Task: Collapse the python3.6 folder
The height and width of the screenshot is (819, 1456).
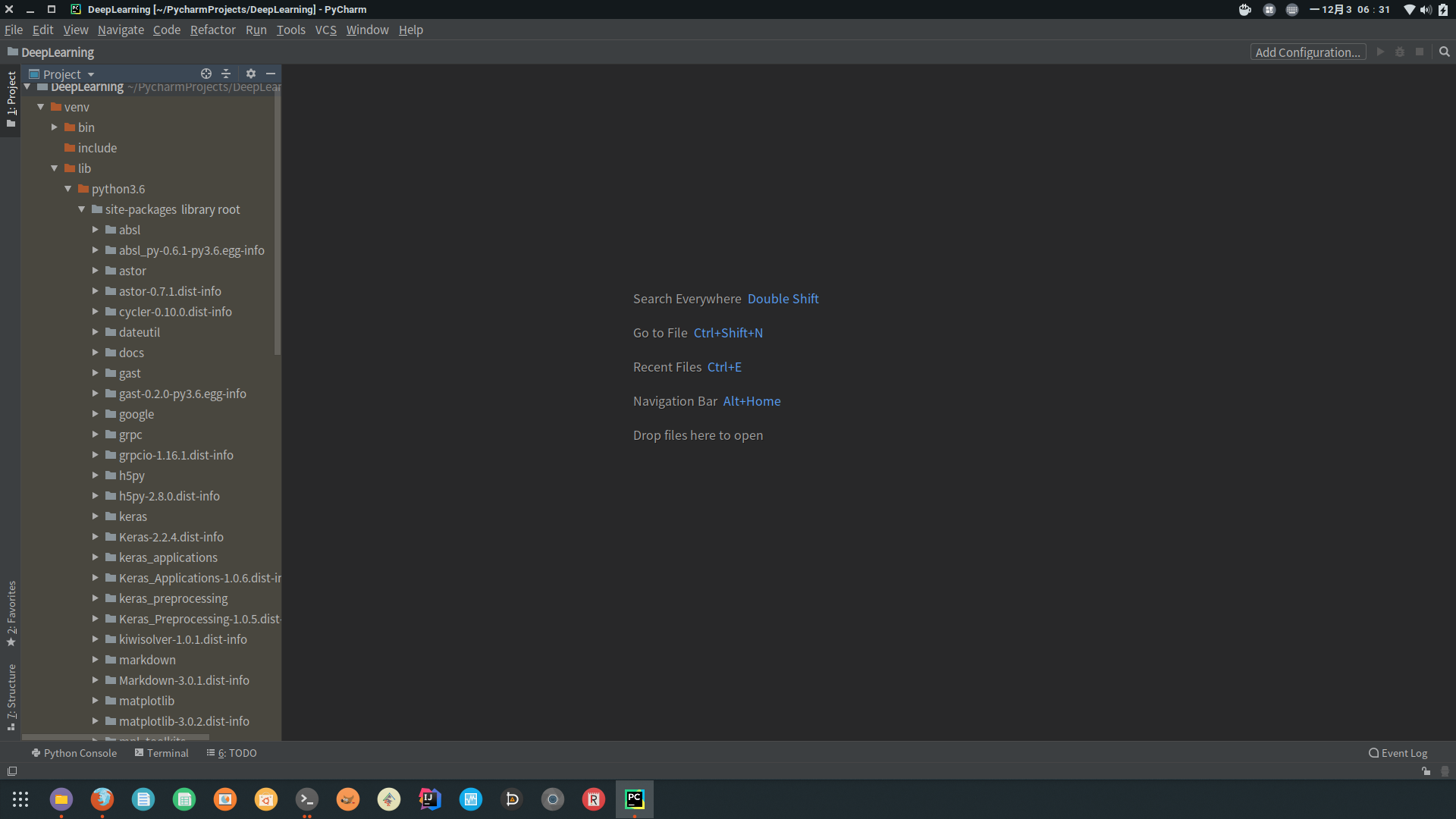Action: [68, 189]
